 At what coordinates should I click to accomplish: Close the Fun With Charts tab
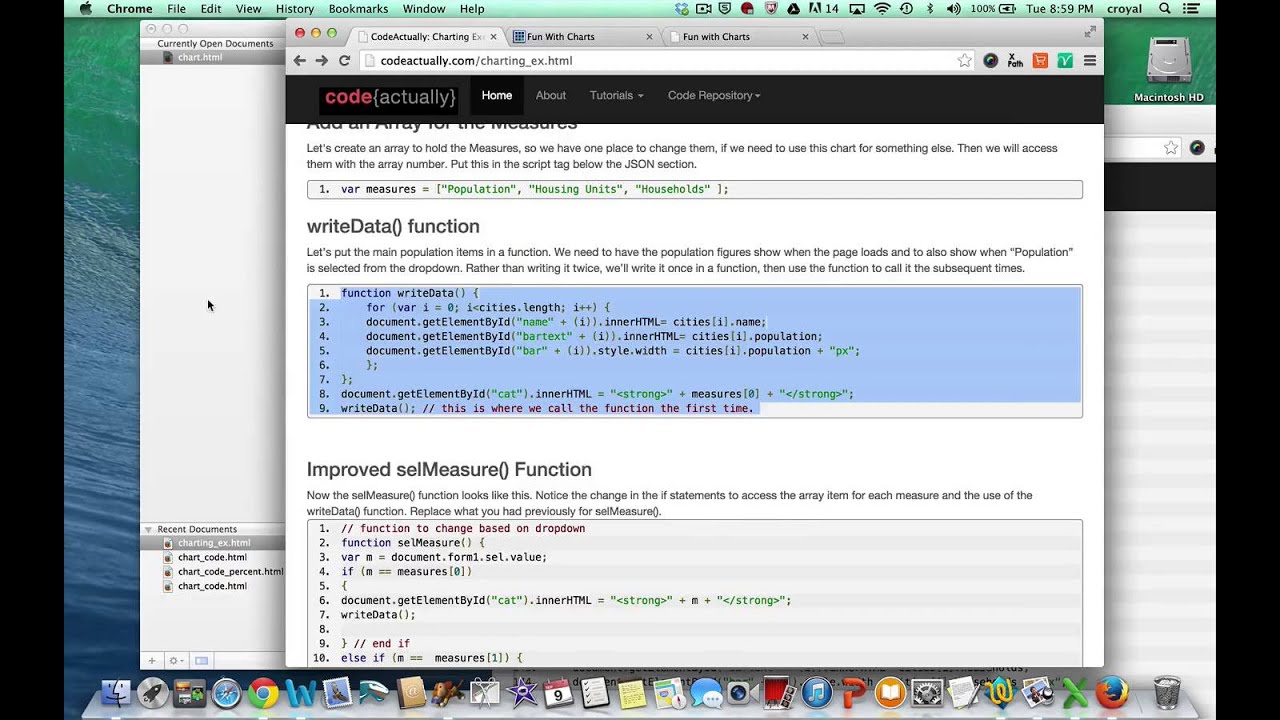point(649,37)
